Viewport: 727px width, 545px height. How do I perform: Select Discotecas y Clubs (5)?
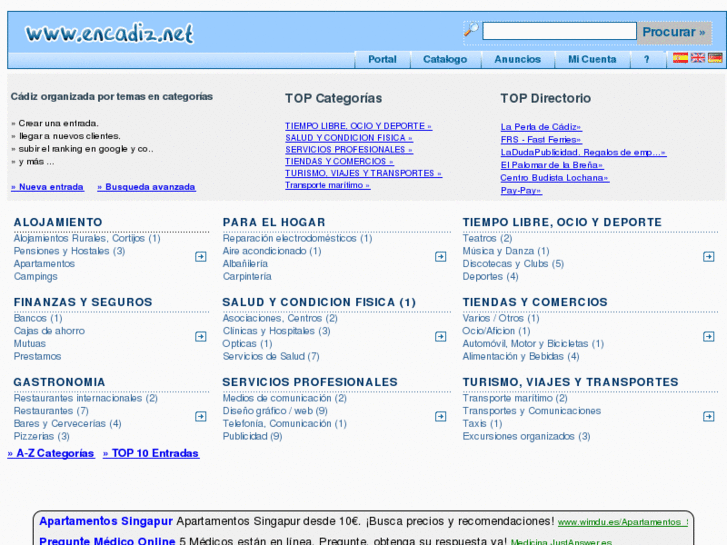tap(513, 263)
